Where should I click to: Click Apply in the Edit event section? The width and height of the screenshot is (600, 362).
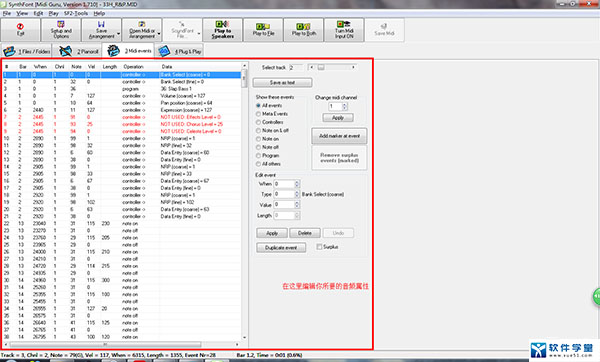point(272,233)
